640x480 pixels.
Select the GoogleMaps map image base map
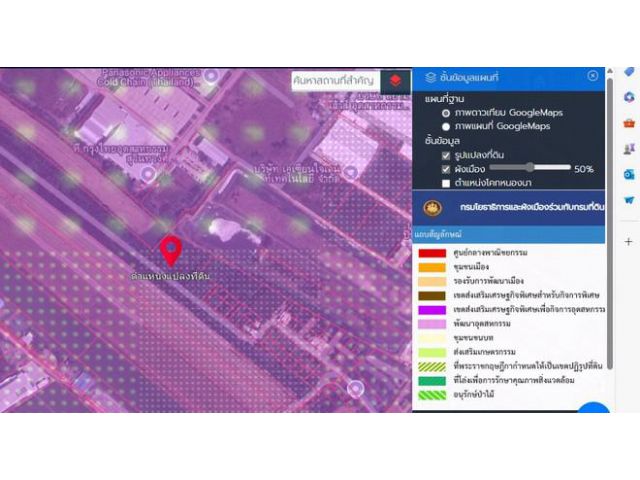[x=446, y=126]
